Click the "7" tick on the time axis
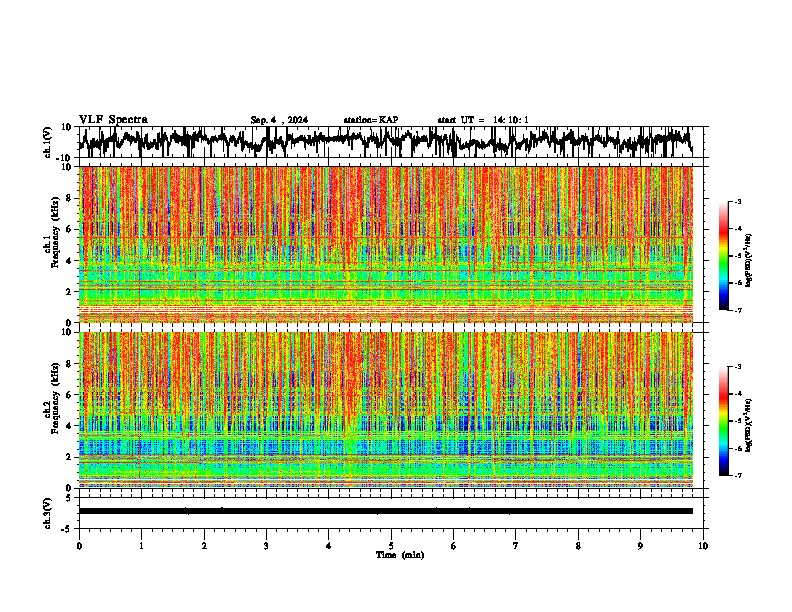The image size is (792, 612). pos(516,546)
